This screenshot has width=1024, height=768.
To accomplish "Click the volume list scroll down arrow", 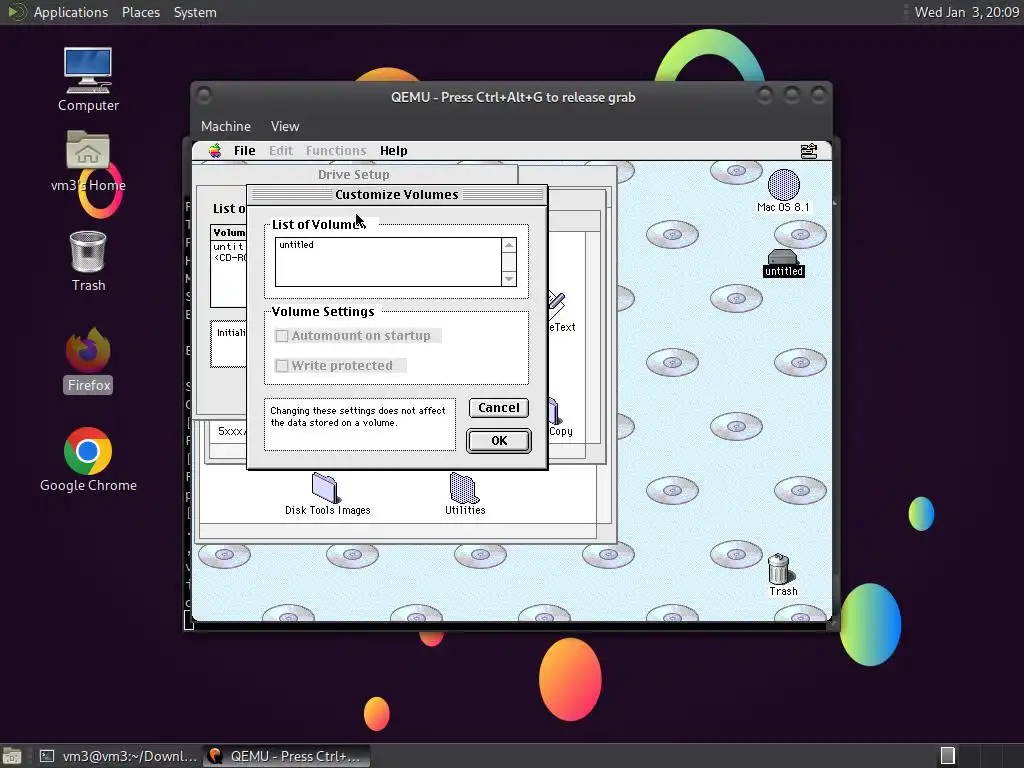I will [x=509, y=279].
